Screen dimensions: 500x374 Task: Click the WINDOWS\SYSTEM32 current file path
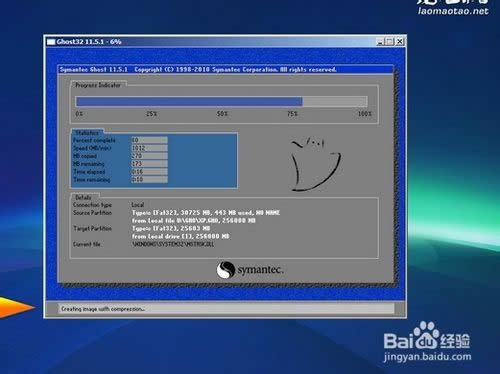tap(173, 244)
